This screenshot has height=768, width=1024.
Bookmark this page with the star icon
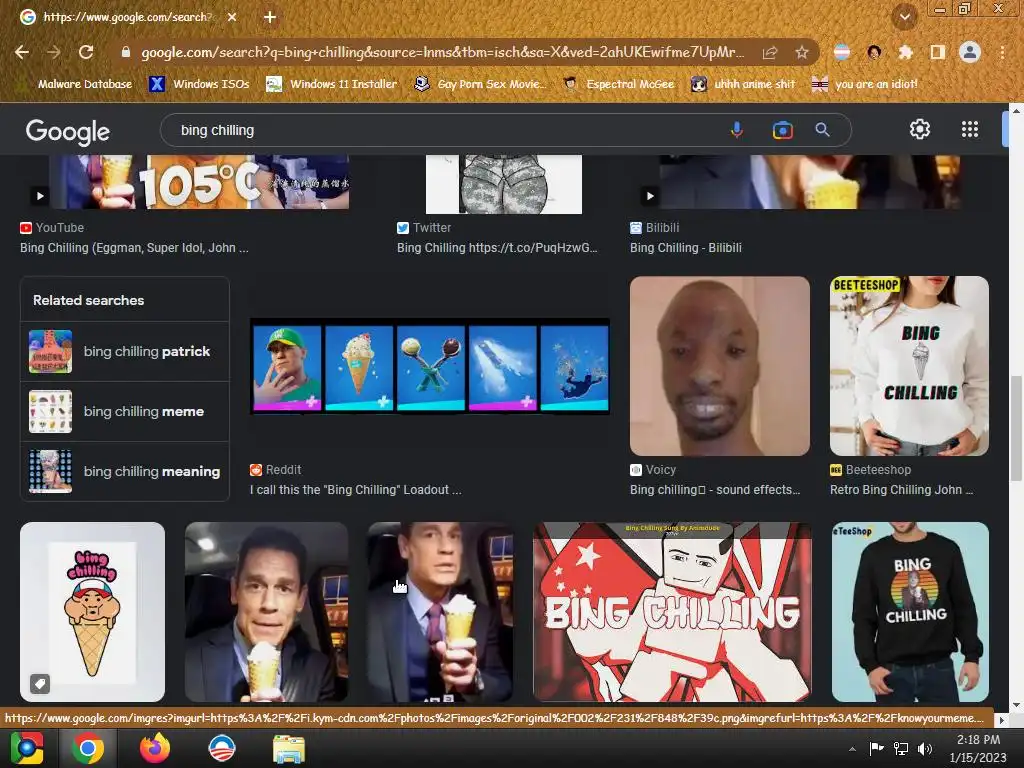(x=802, y=52)
